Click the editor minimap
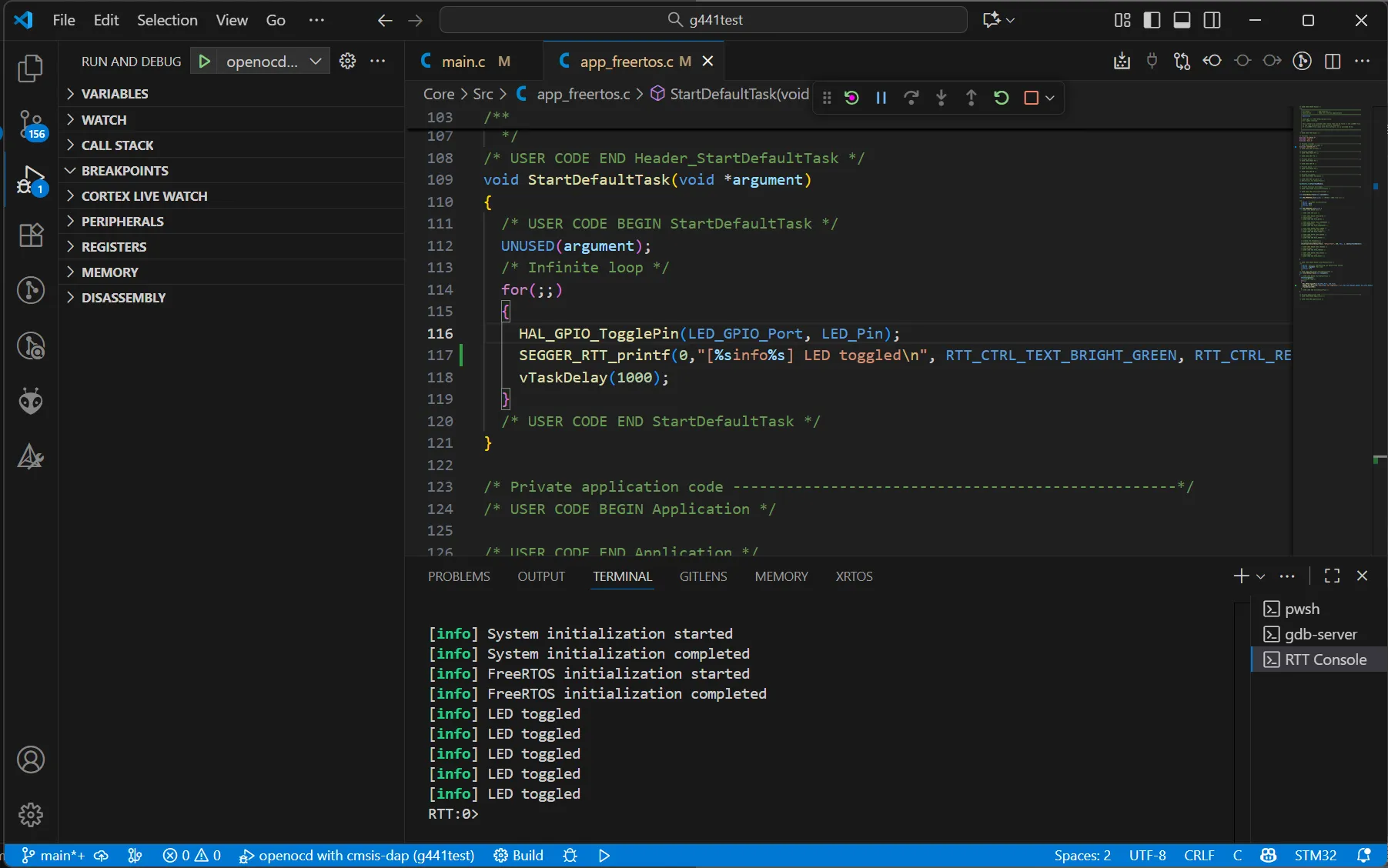Image resolution: width=1388 pixels, height=868 pixels. coord(1335,331)
